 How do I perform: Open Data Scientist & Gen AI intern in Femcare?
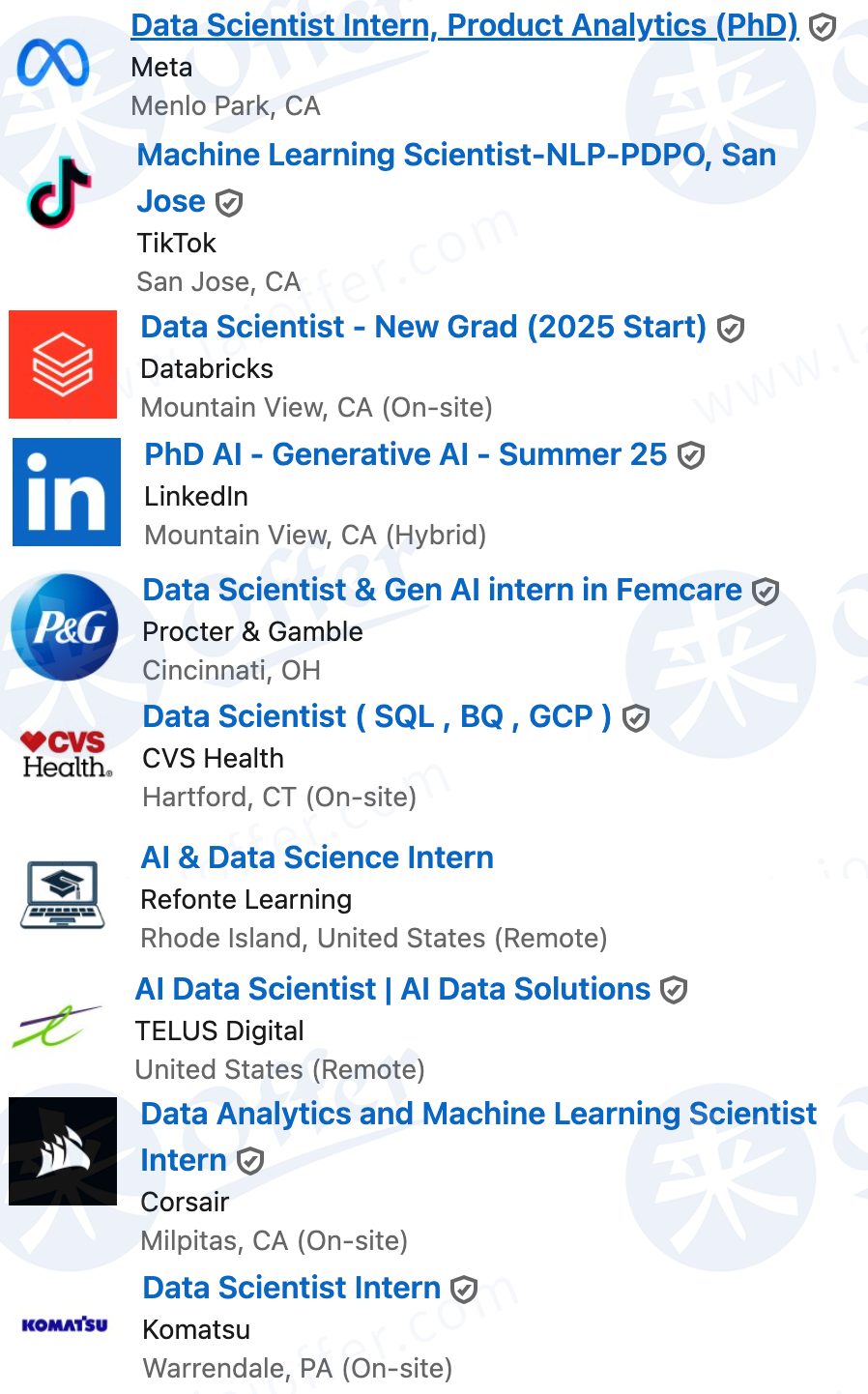coord(443,590)
